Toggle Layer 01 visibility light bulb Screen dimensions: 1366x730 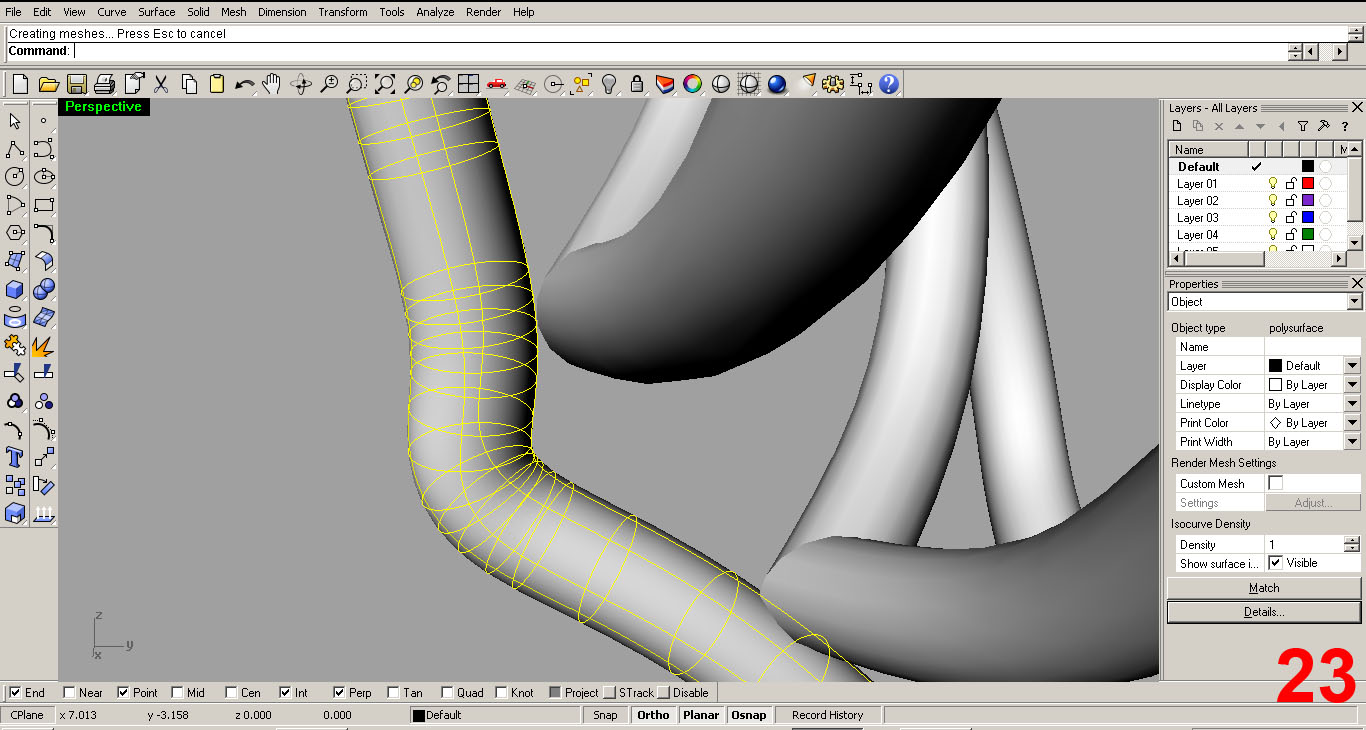coord(1273,184)
